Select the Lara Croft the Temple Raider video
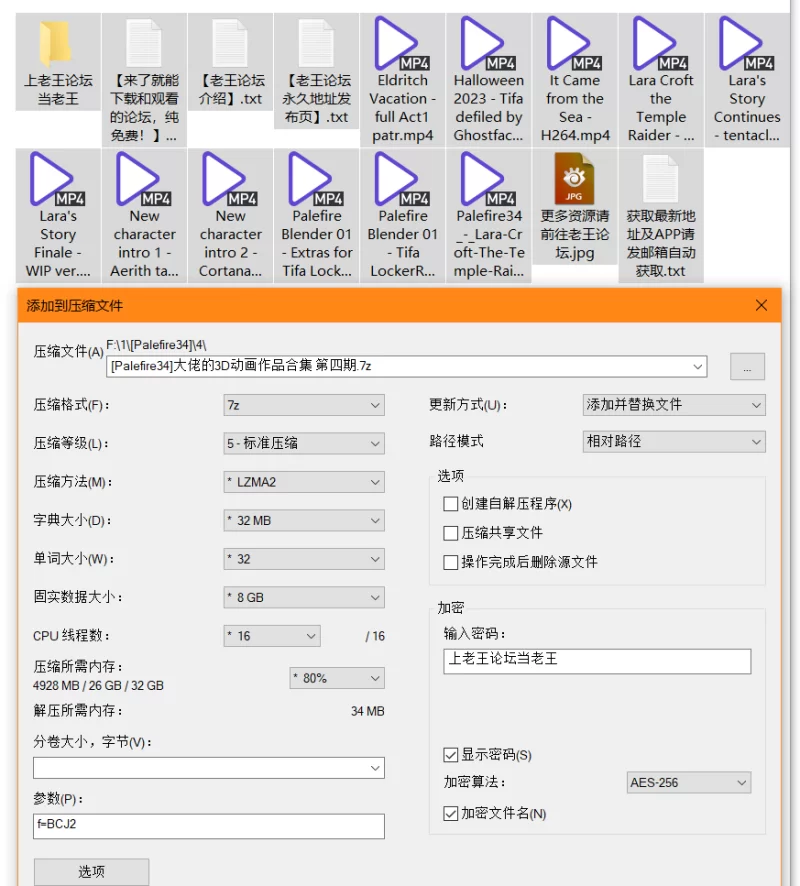Image resolution: width=800 pixels, height=886 pixels. [x=660, y=45]
